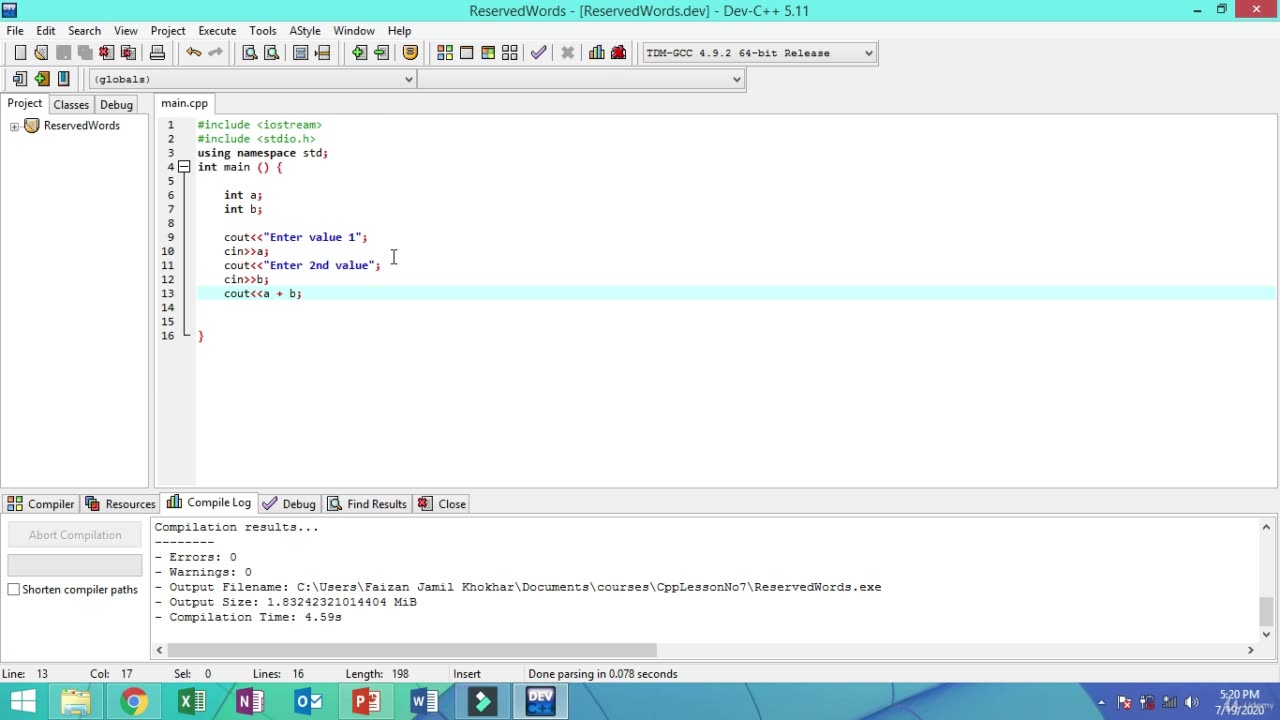Click the Abort Compilation button
This screenshot has width=1280, height=720.
point(75,535)
